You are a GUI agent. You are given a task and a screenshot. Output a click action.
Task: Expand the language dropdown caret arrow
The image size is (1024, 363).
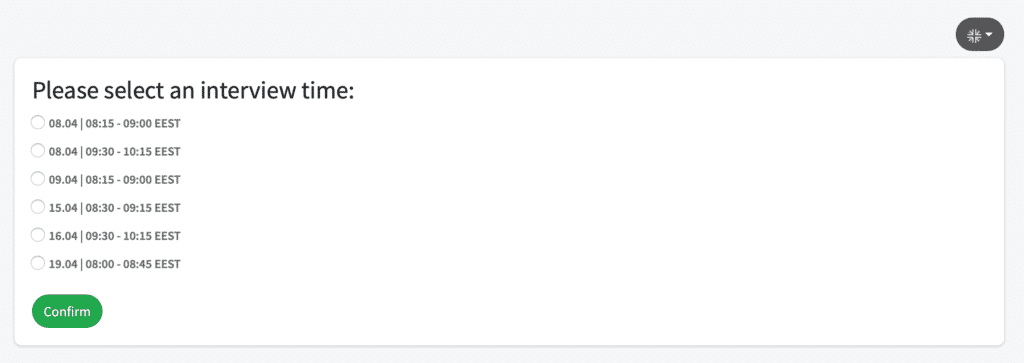(x=989, y=35)
